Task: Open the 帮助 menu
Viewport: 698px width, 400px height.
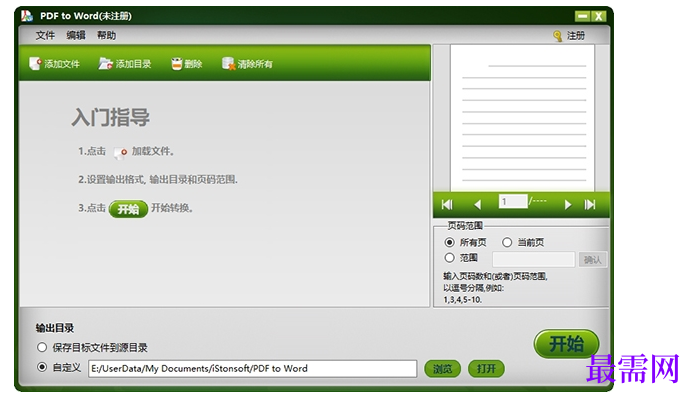Action: pos(106,35)
